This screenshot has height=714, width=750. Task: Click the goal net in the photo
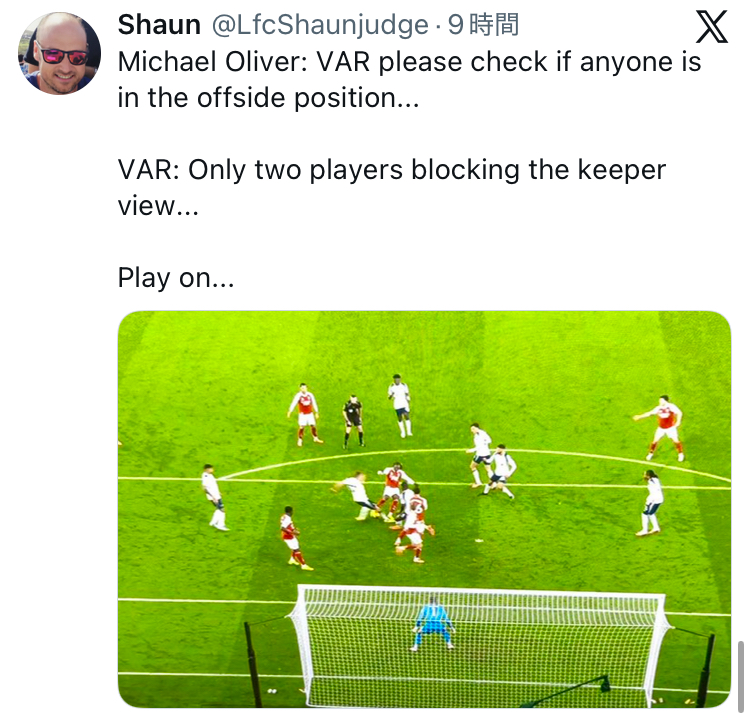(478, 645)
